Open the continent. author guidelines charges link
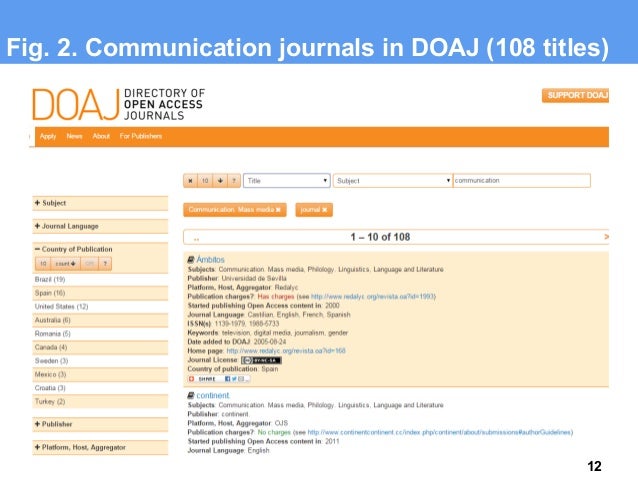This screenshot has width=638, height=479. coord(440,432)
